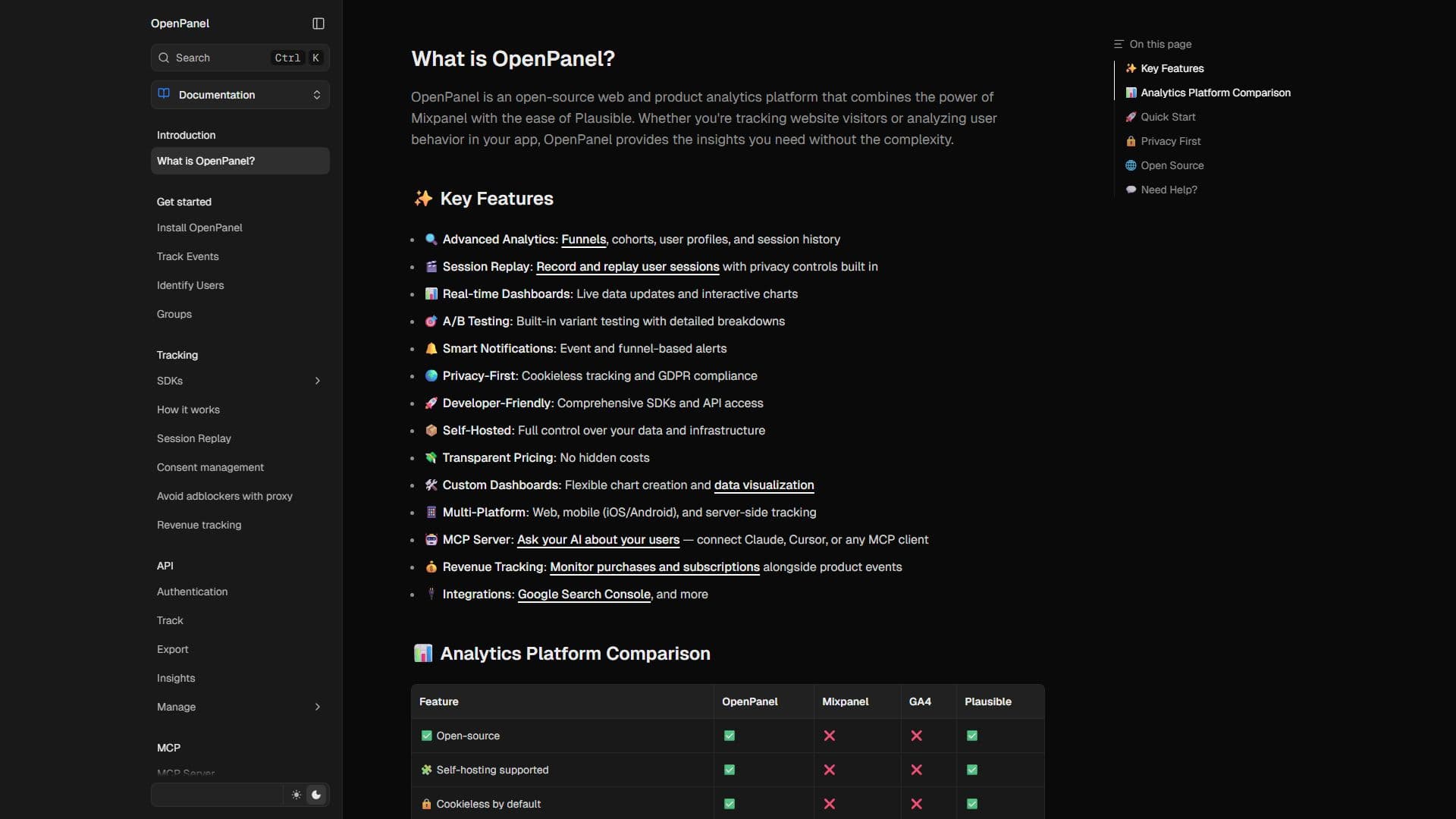Follow the Funnels link
The width and height of the screenshot is (1456, 819).
pos(583,240)
